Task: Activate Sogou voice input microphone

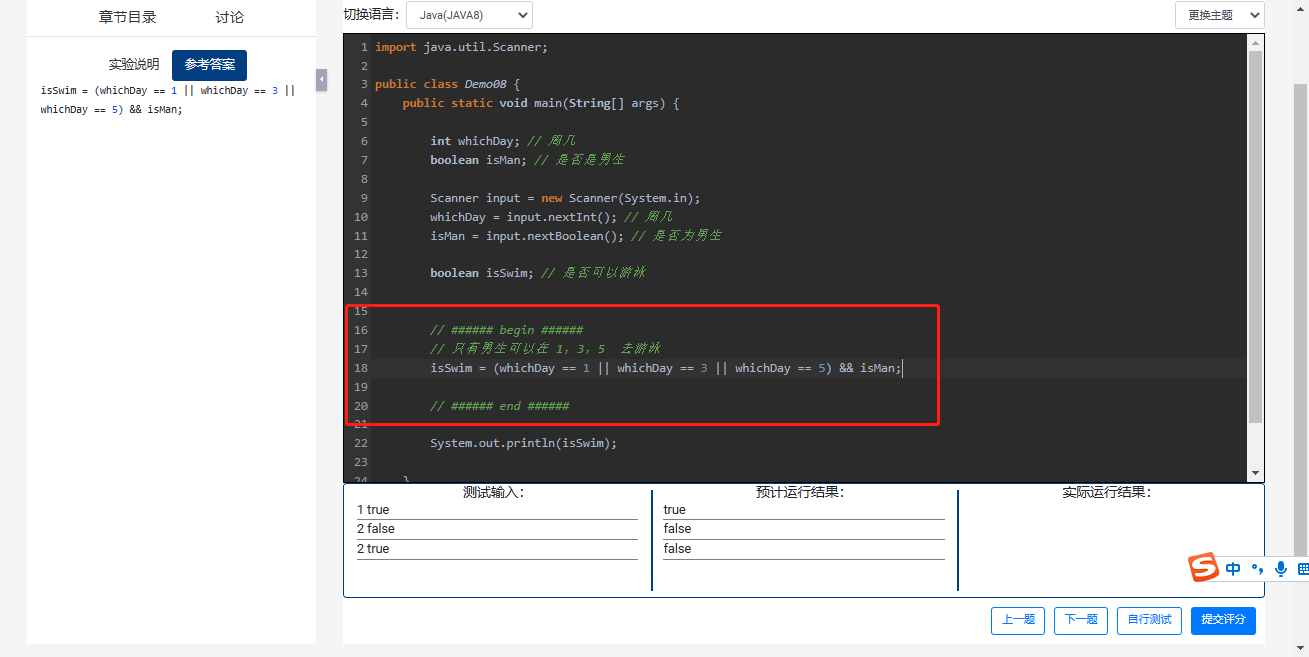Action: tap(1280, 569)
